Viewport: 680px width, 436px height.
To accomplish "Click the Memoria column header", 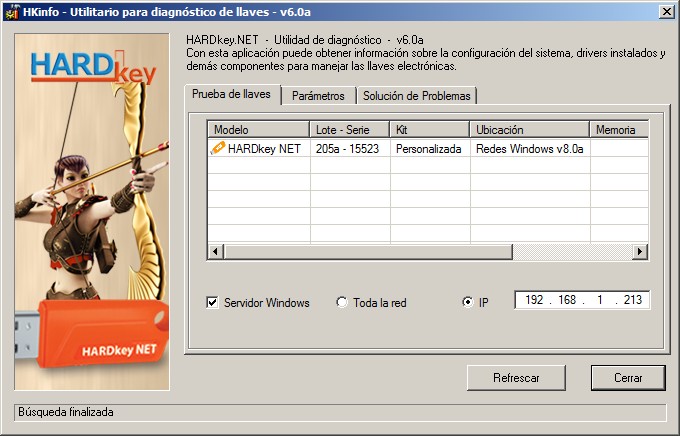I will coord(619,130).
